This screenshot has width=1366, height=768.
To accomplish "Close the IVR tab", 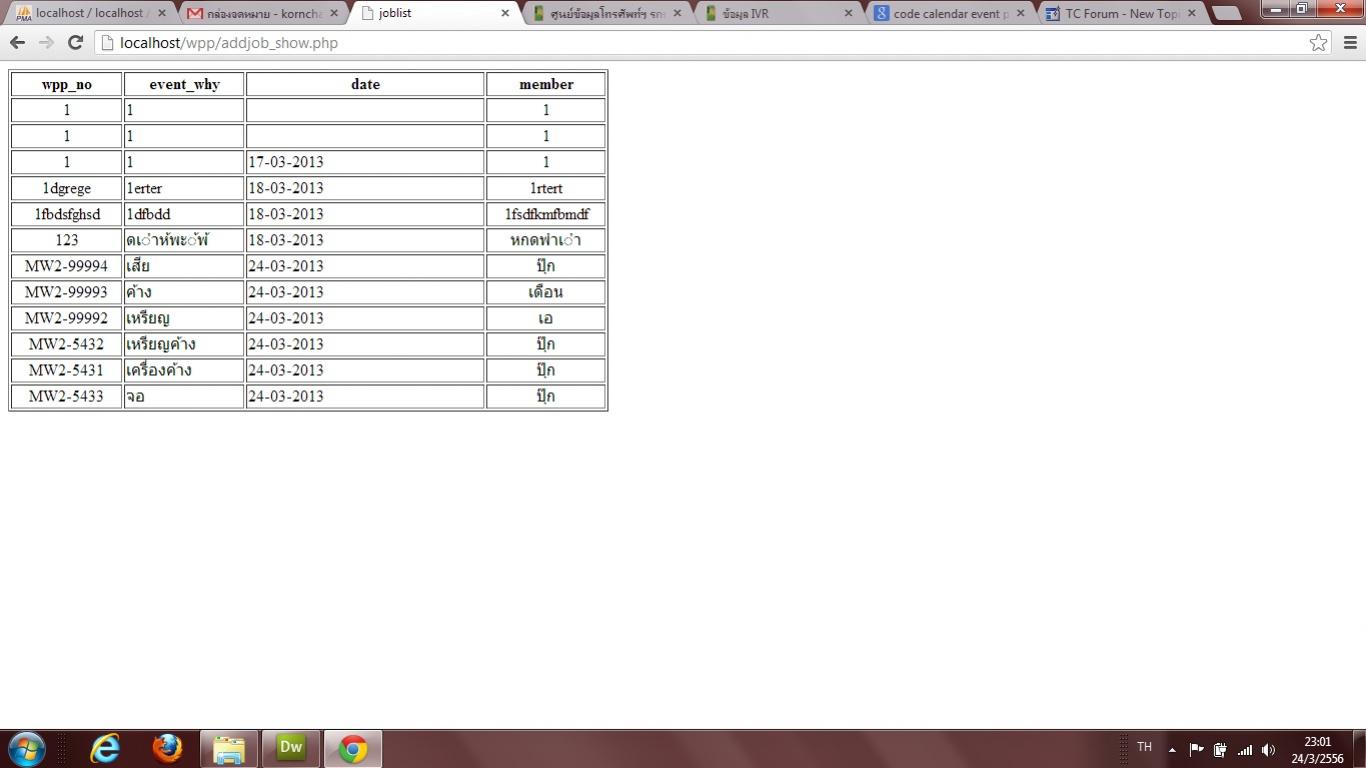I will click(849, 14).
